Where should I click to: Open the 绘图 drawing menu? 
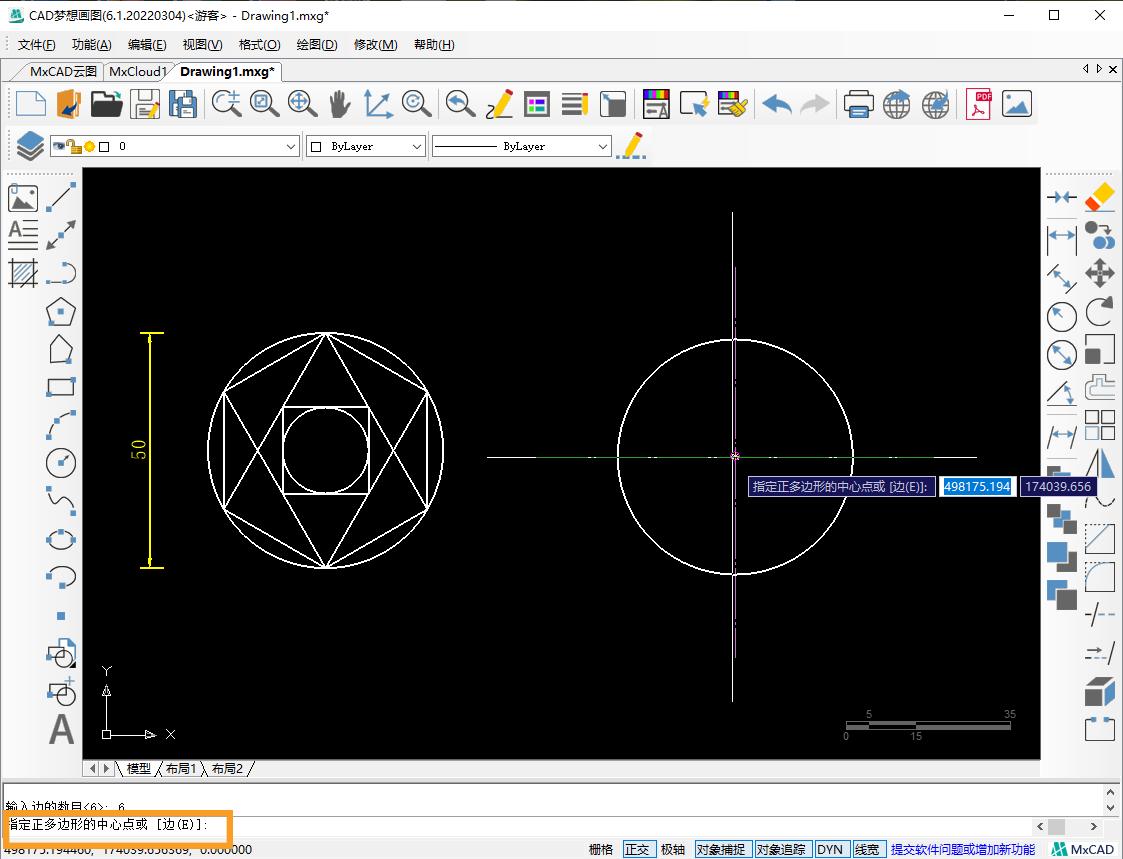316,45
